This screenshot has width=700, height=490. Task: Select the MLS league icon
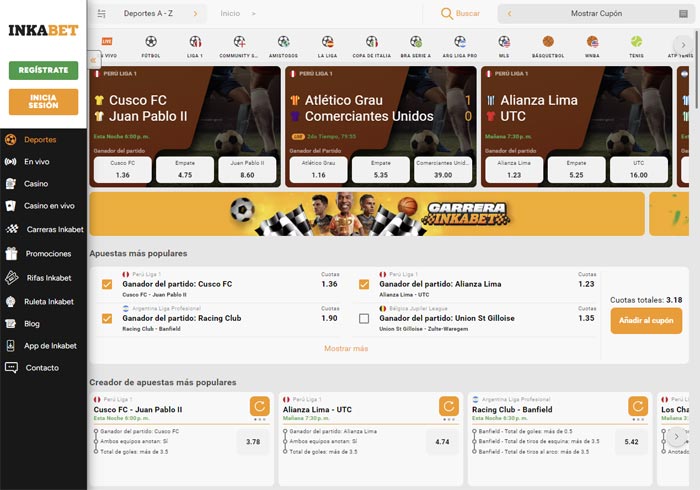pyautogui.click(x=504, y=42)
